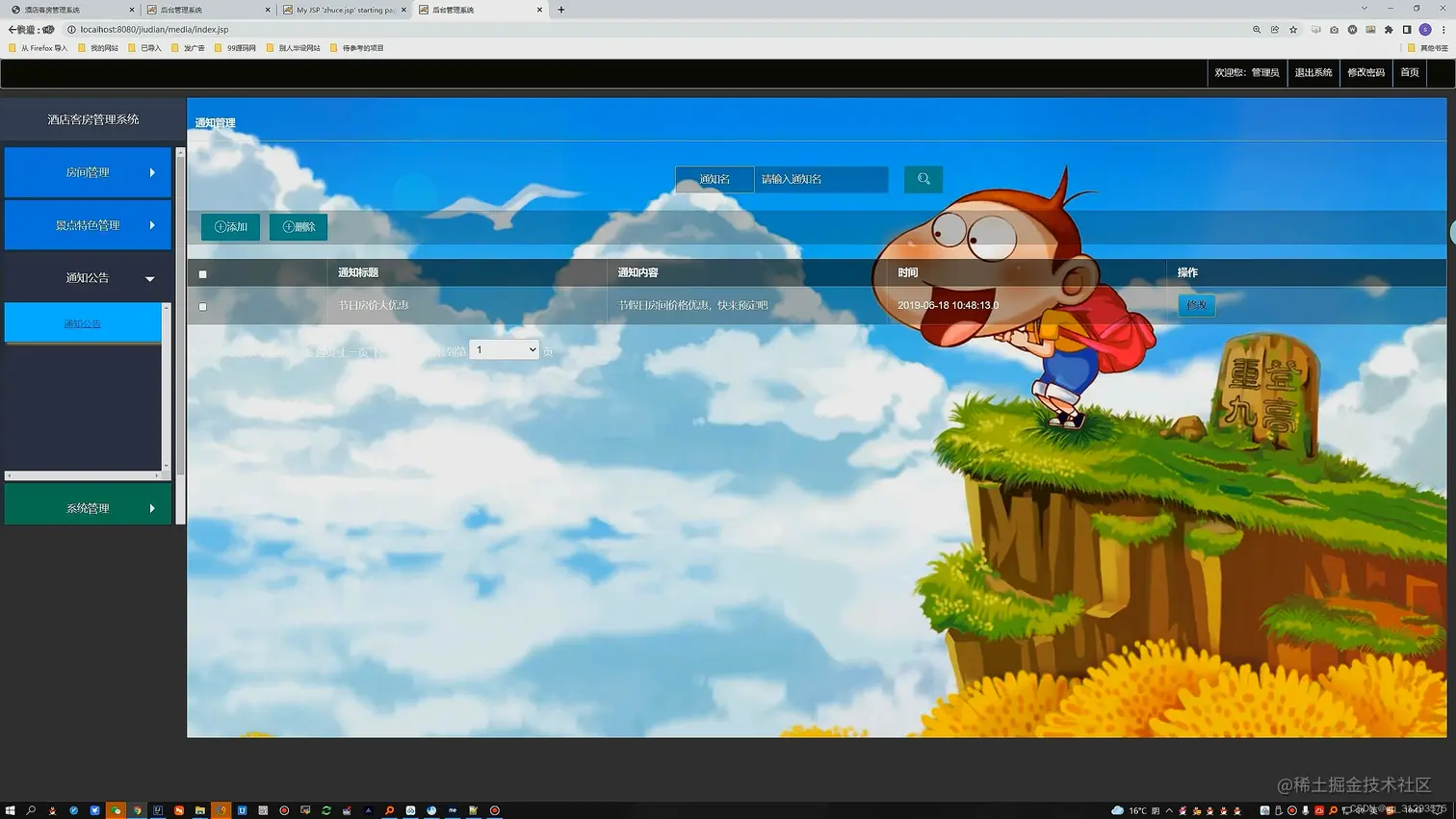
Task: Click the 请输入通知名 search input field
Action: pos(820,179)
